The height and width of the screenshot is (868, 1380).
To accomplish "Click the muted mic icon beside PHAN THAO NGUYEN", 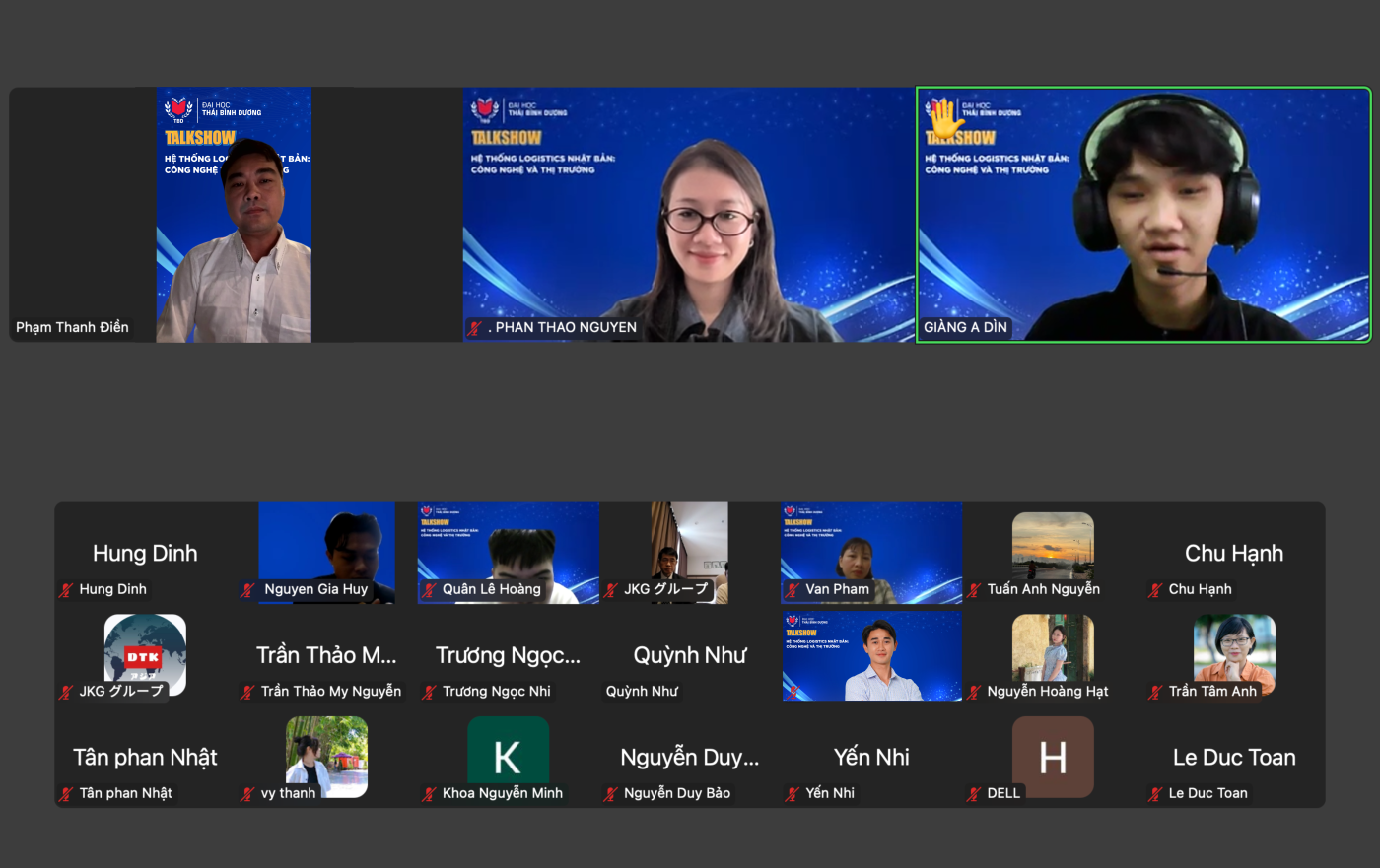I will point(475,328).
